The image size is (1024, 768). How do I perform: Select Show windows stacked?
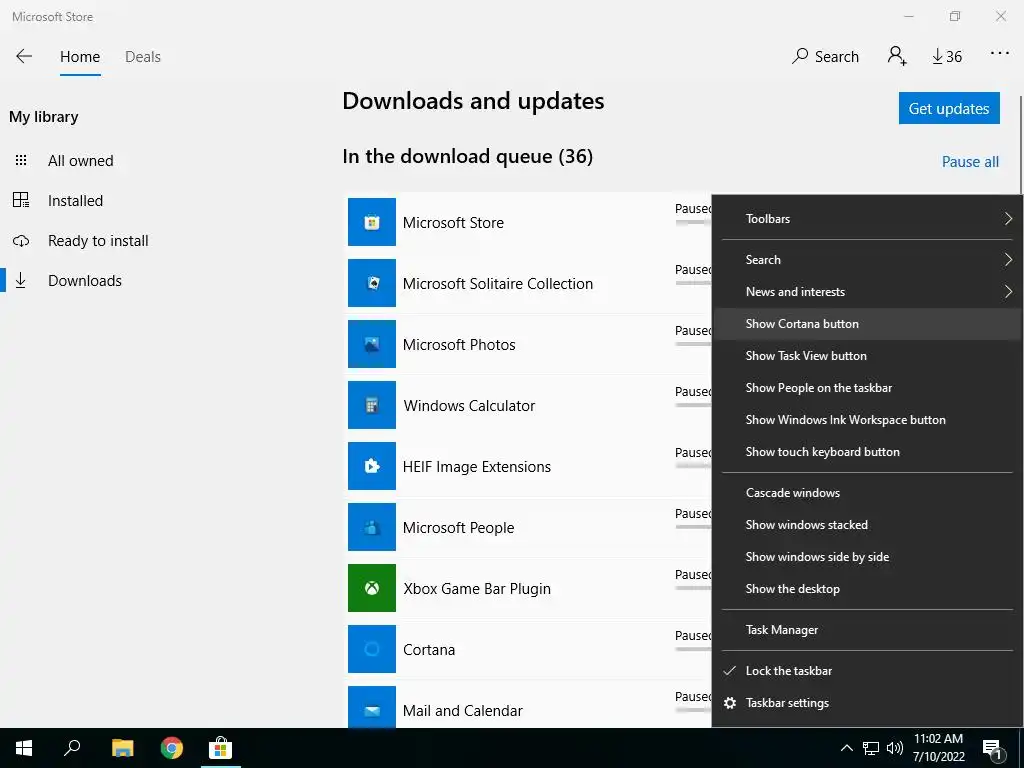(867, 525)
